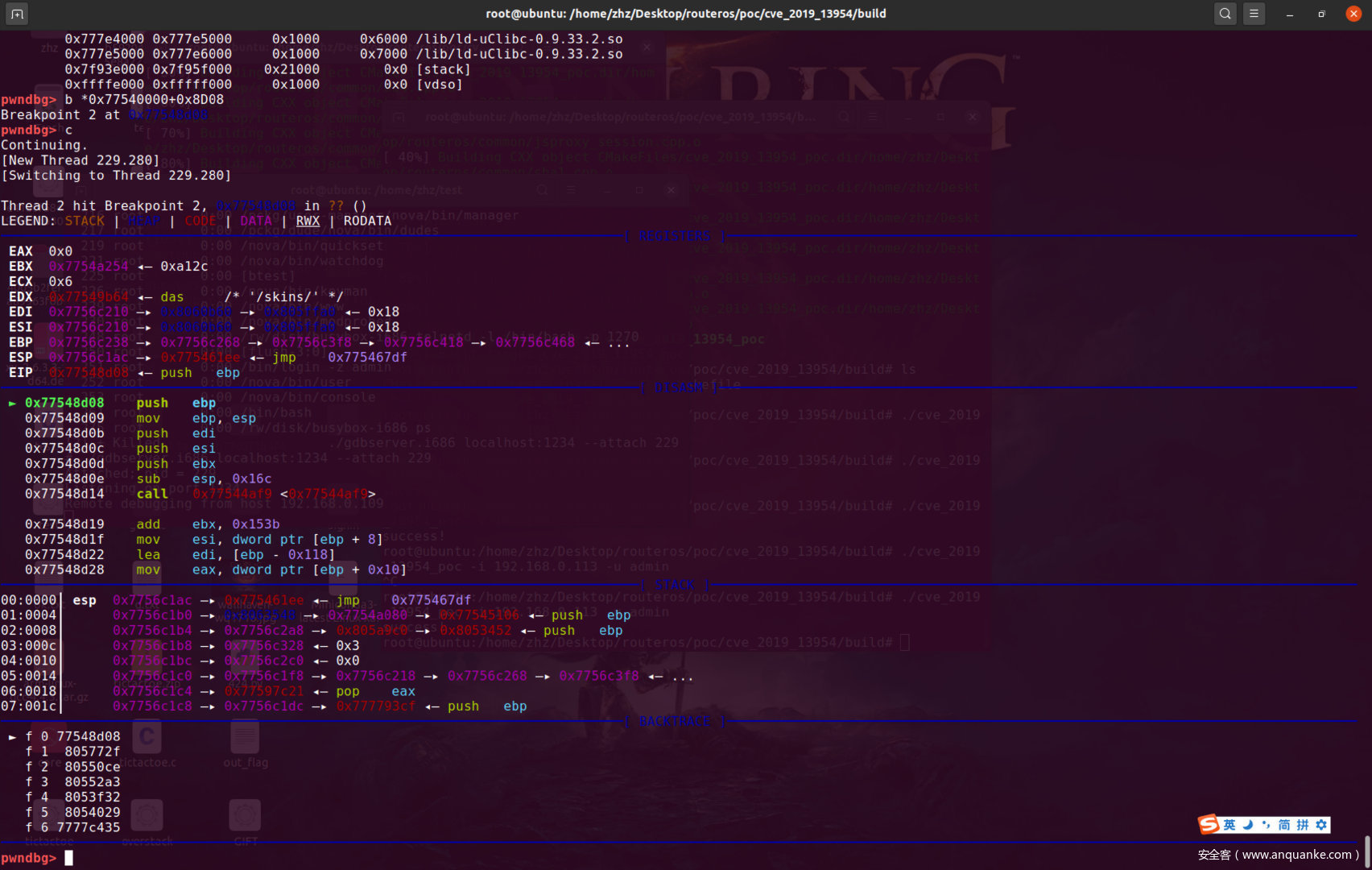Click the pwndbg prompt cursor at bottom

[x=69, y=858]
